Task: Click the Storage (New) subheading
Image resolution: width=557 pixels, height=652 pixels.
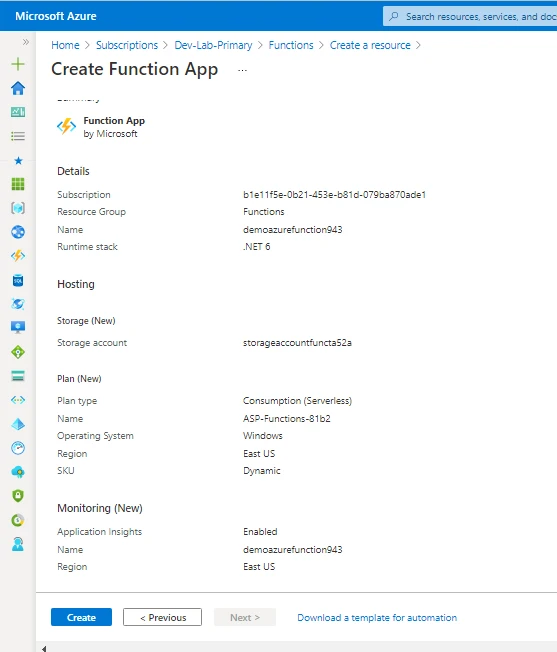Action: click(x=86, y=321)
